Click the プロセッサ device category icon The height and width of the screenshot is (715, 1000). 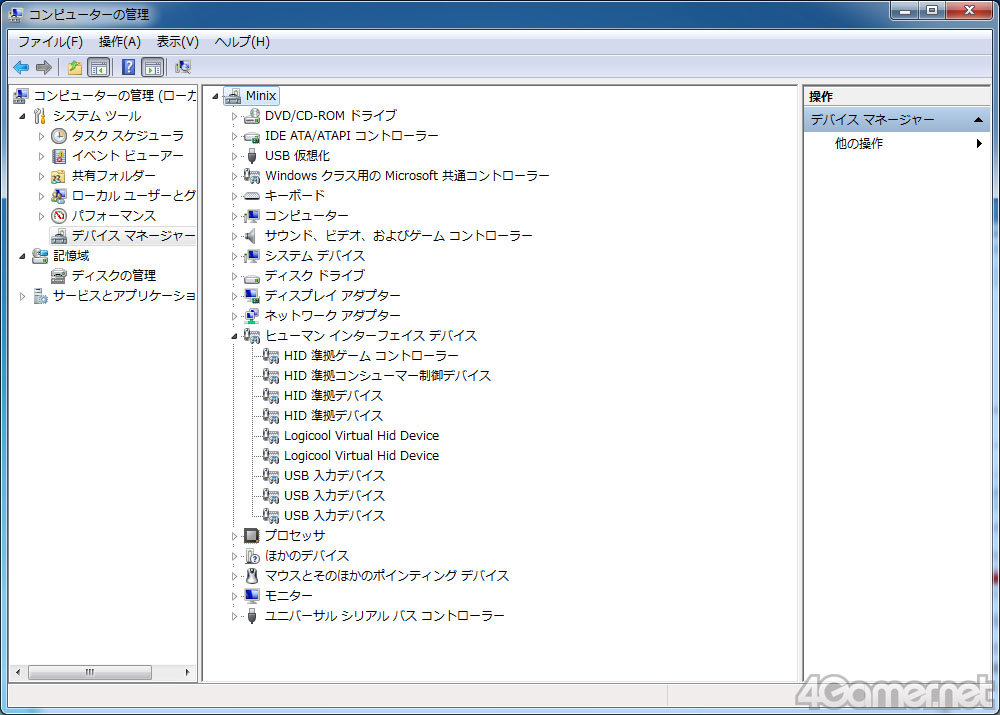[252, 536]
